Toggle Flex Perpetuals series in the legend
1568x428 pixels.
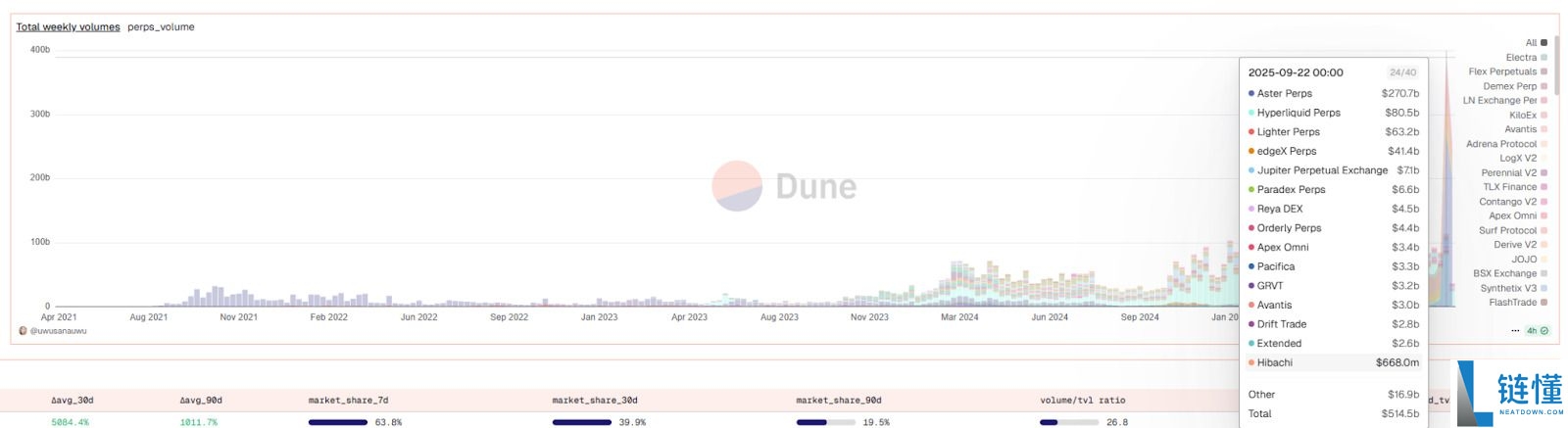click(x=1507, y=71)
